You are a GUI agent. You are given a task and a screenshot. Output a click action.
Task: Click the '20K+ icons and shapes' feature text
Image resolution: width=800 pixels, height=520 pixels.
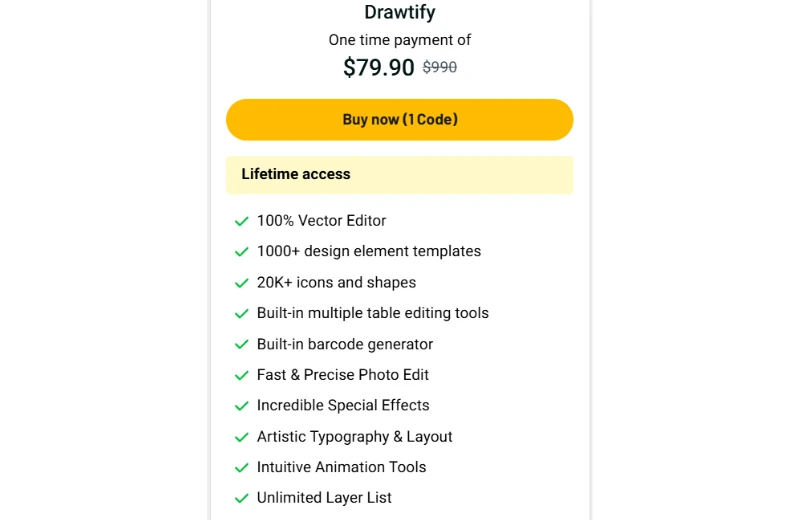click(336, 282)
